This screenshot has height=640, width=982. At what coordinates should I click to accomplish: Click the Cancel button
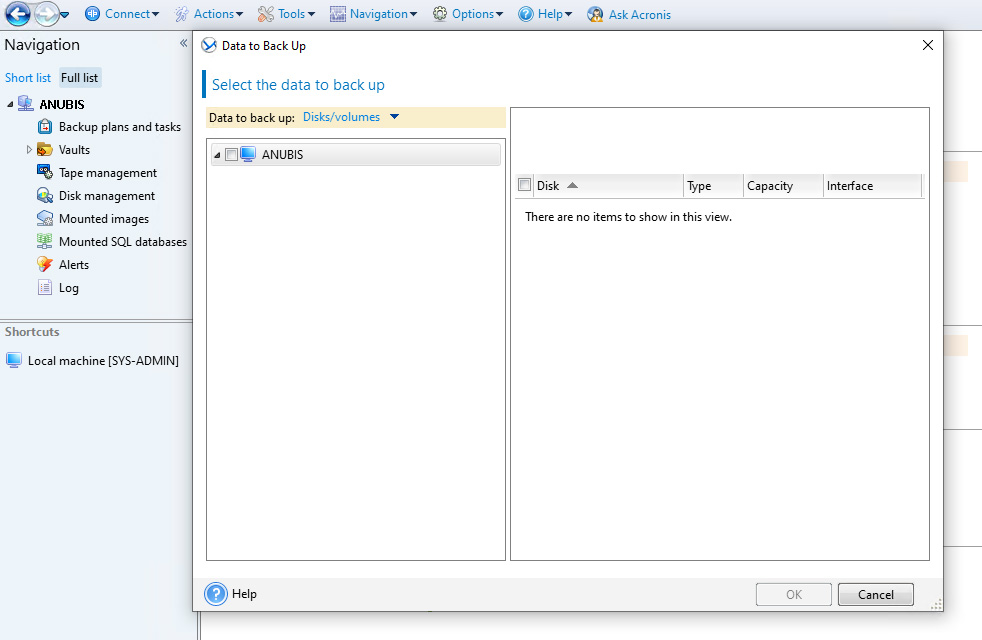pos(876,594)
